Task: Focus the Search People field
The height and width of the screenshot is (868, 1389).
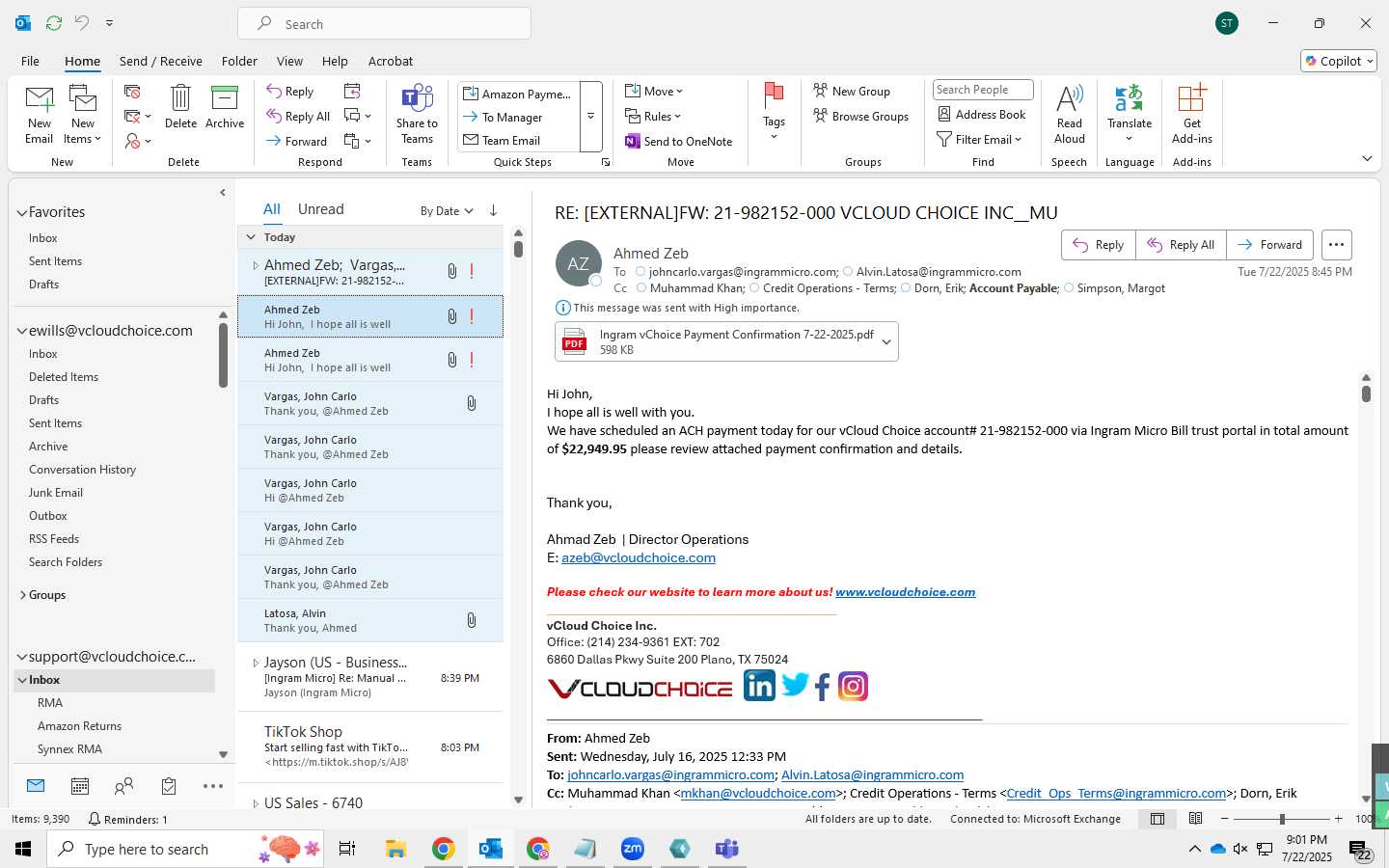Action: click(x=983, y=90)
